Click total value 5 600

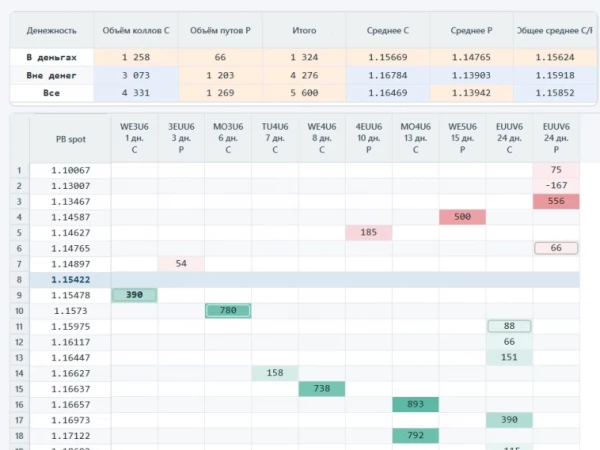pos(304,93)
